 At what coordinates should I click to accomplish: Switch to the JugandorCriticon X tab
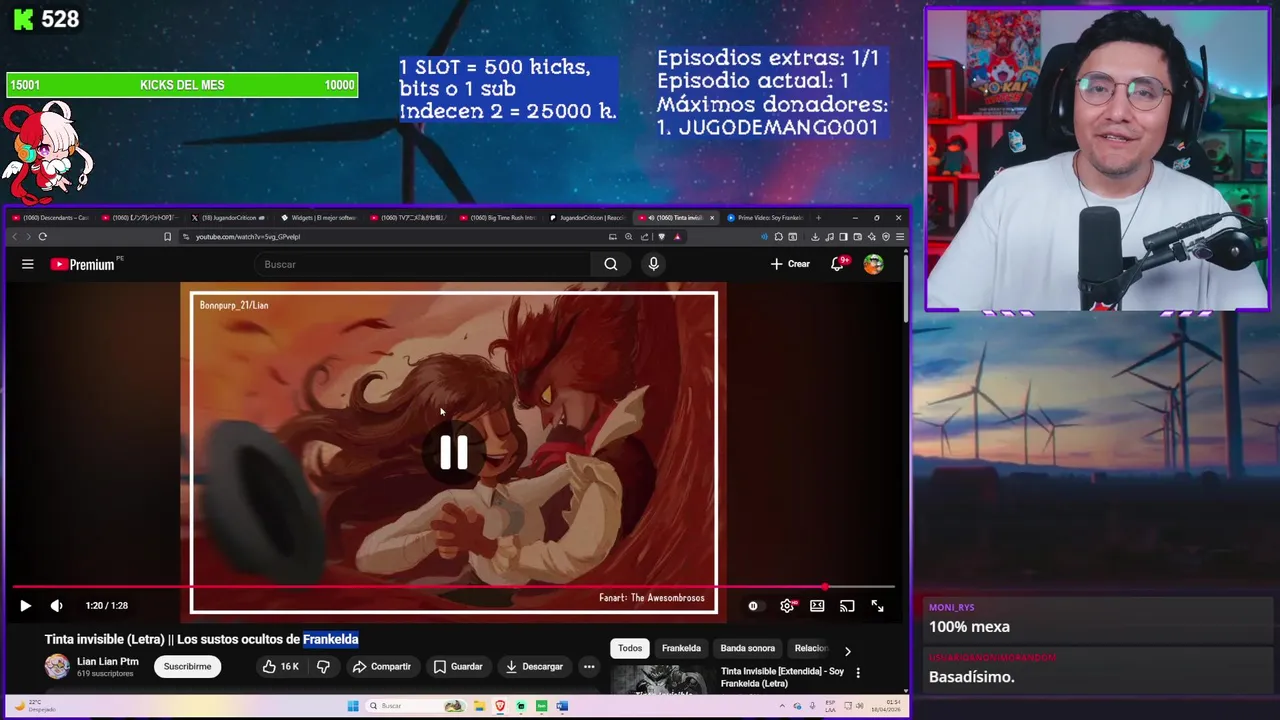tap(231, 218)
